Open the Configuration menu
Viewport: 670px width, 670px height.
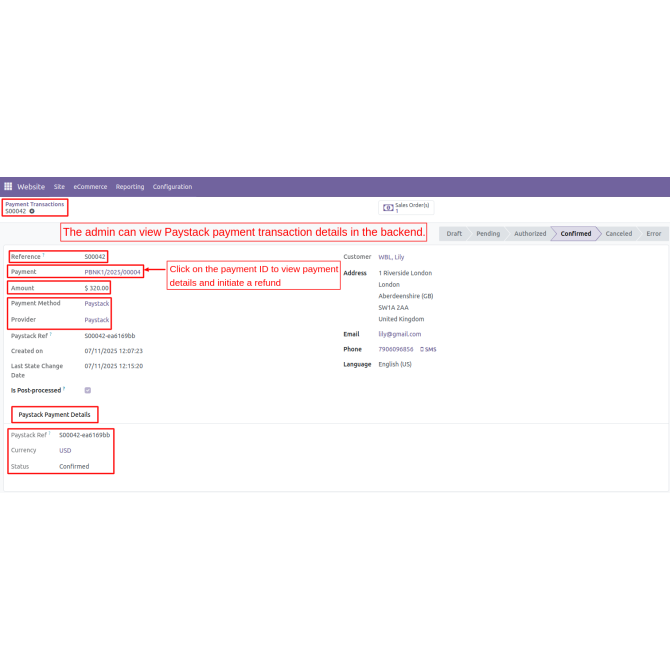[173, 187]
